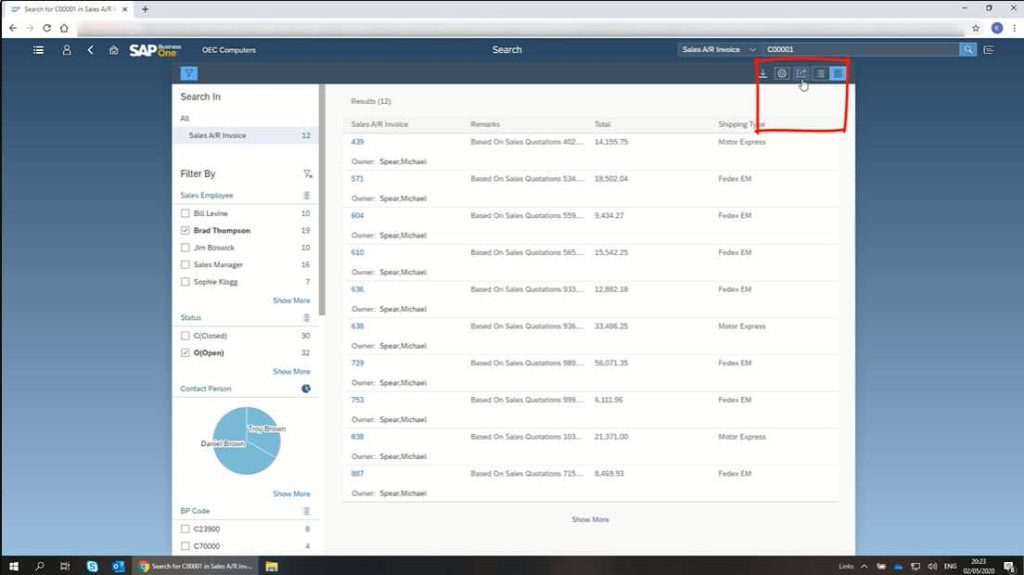Open a new browser tab
The height and width of the screenshot is (575, 1024).
point(145,9)
